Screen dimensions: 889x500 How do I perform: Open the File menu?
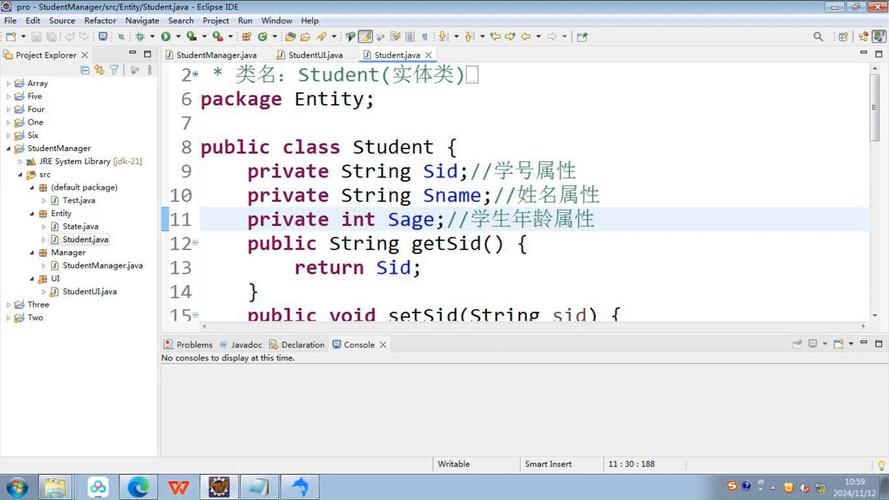coord(10,20)
